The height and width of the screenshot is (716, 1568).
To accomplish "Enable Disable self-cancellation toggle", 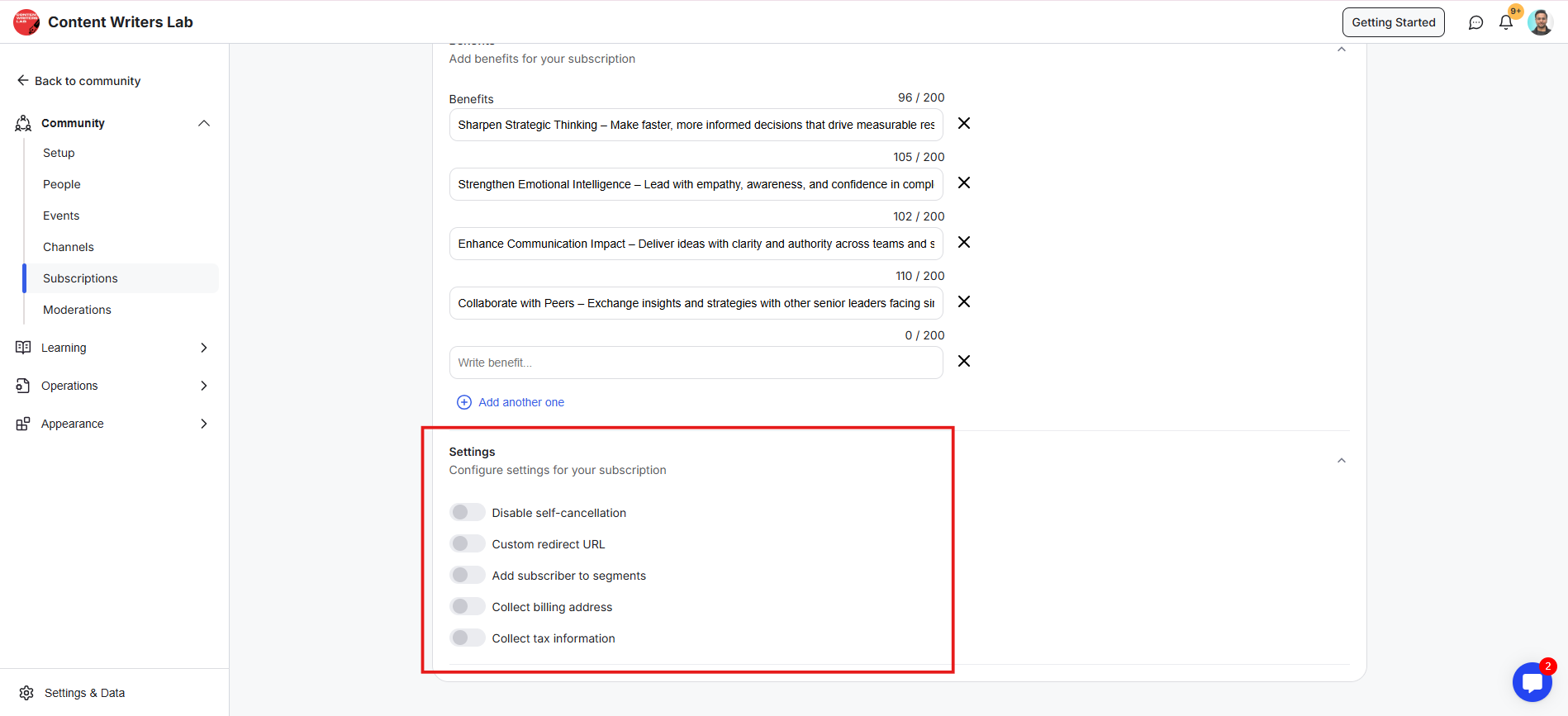I will (x=468, y=513).
